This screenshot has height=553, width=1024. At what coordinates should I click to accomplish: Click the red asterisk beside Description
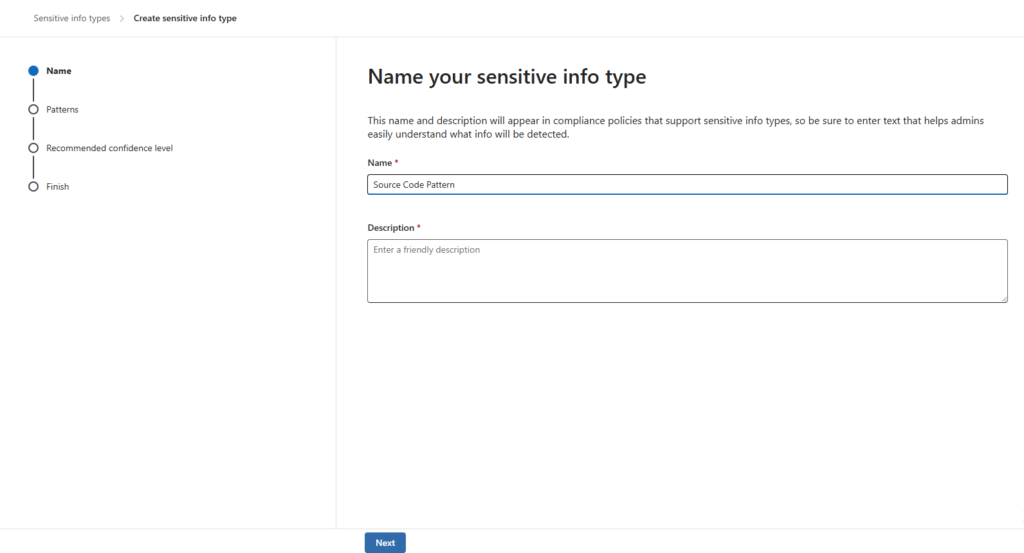(x=419, y=228)
